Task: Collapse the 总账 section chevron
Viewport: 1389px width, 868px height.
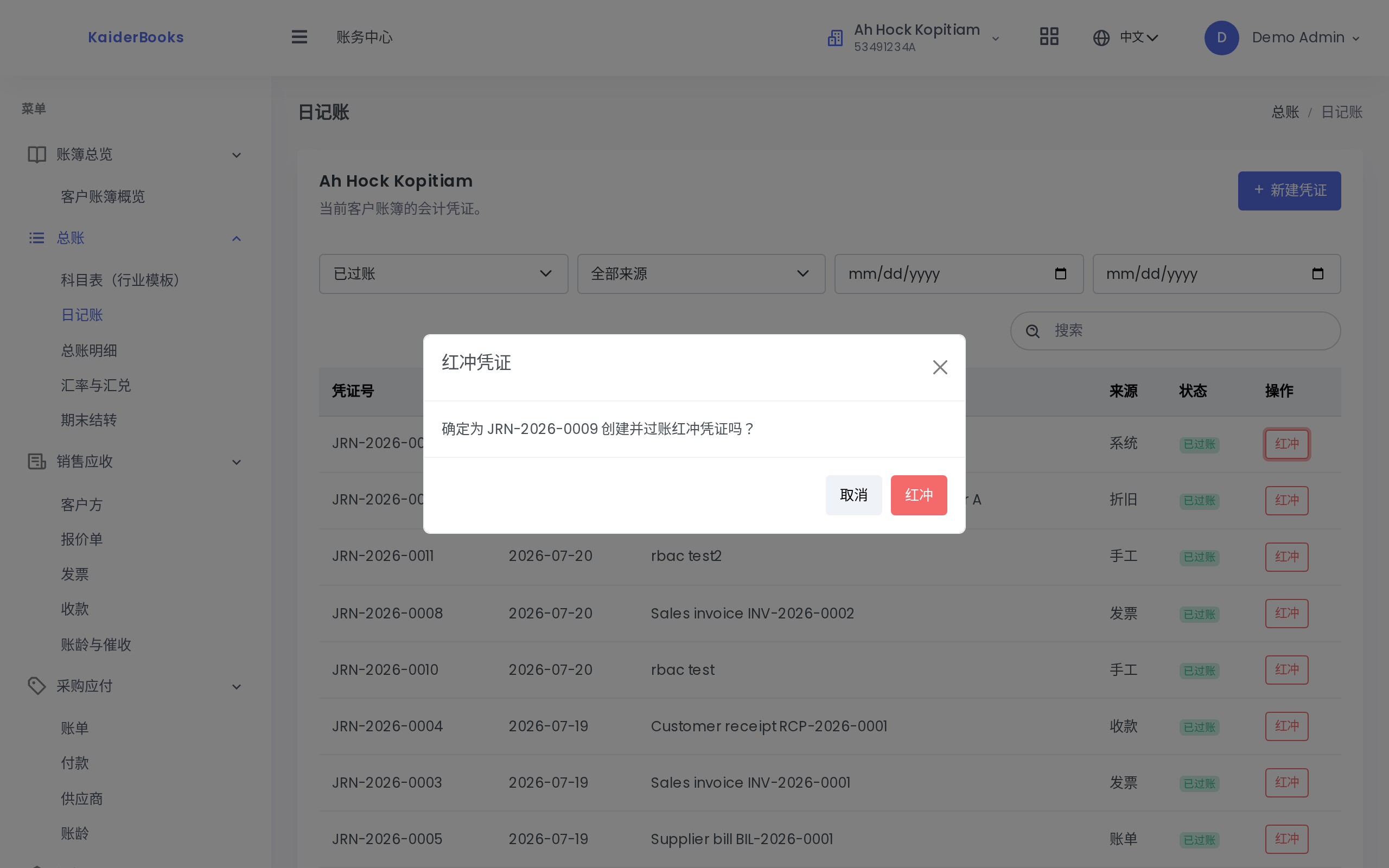Action: (237, 238)
